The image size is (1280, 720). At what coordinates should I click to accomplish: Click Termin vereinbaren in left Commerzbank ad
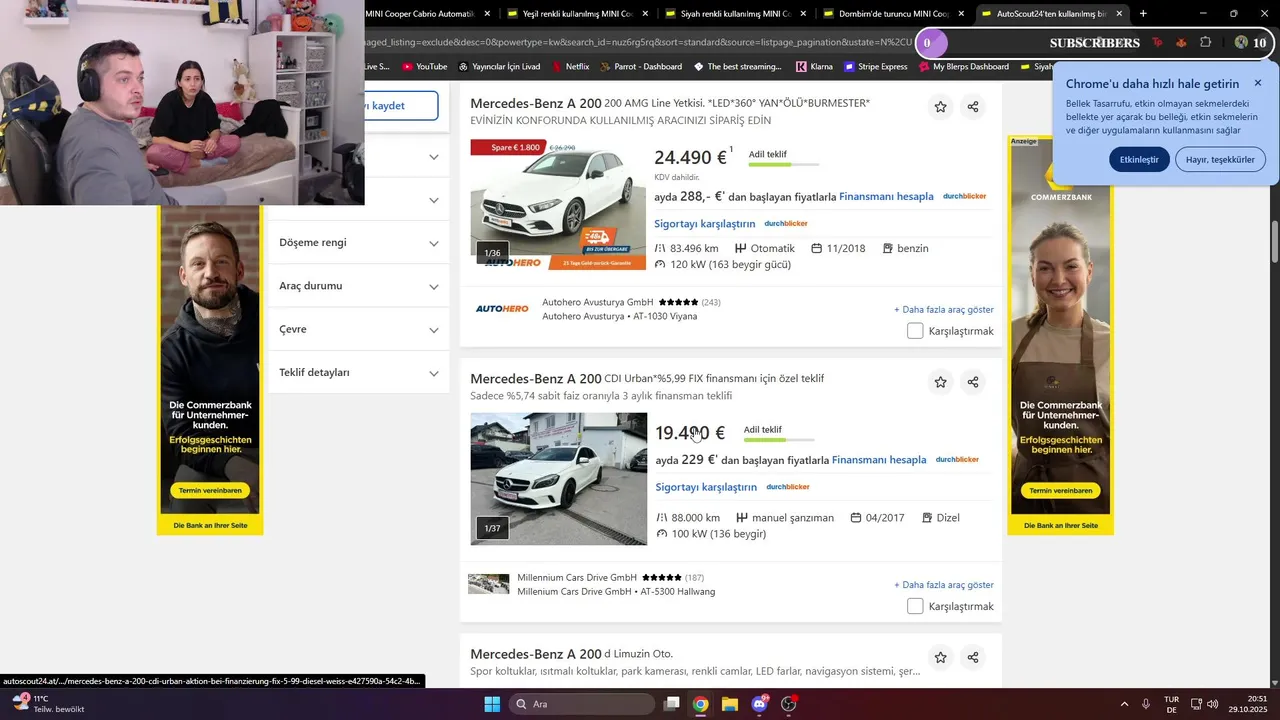tap(210, 491)
